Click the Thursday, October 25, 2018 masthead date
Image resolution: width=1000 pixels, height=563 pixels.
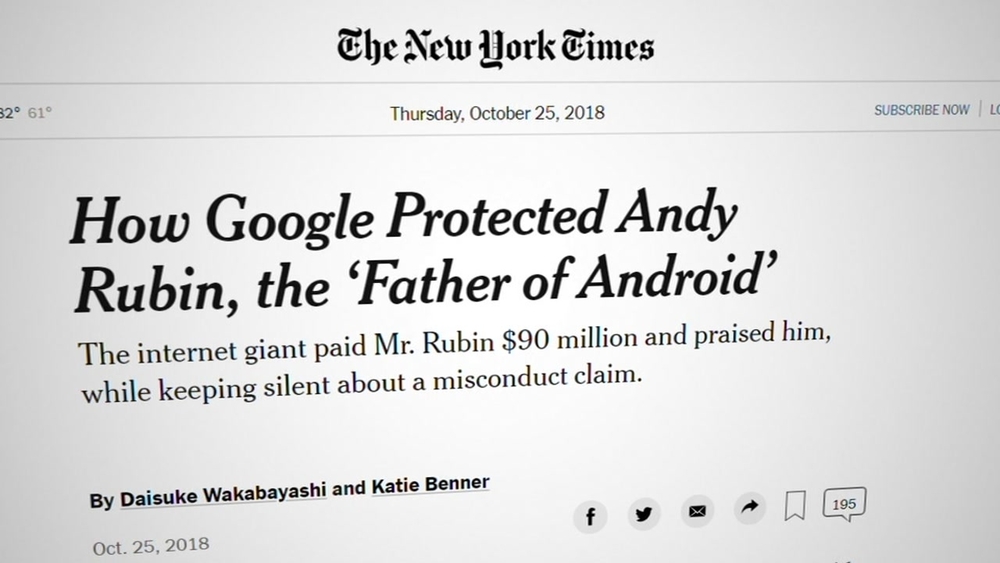[497, 113]
